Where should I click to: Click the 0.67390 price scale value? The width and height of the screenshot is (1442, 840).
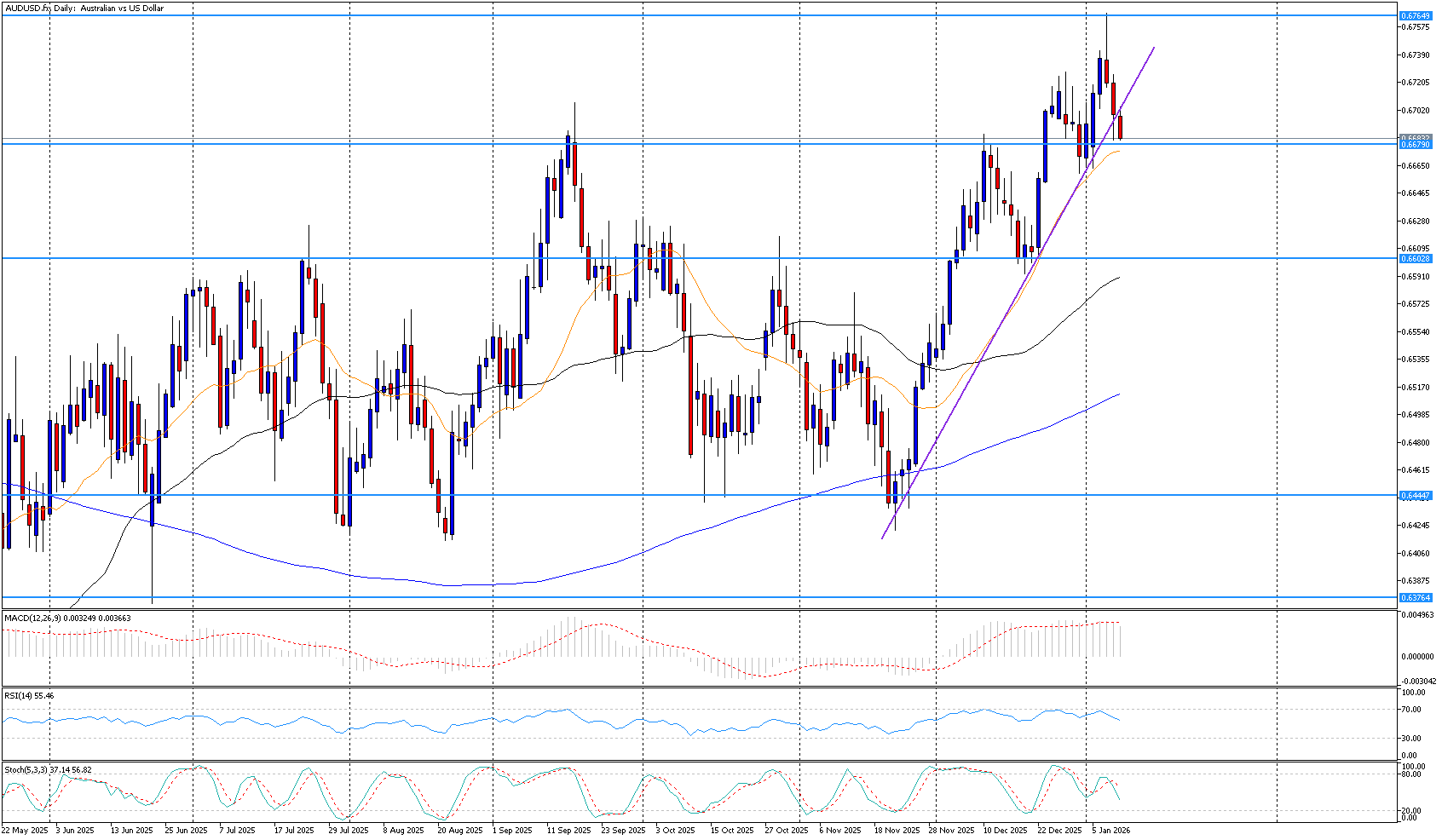click(x=1416, y=55)
